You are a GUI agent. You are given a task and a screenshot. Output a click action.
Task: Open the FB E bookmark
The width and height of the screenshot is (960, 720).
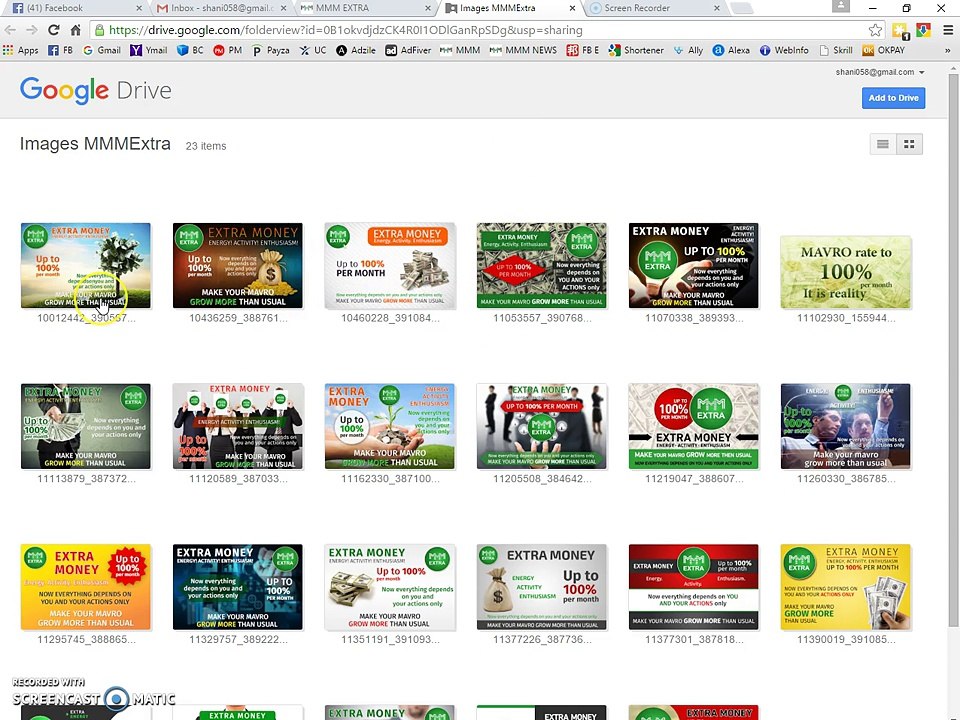point(583,50)
